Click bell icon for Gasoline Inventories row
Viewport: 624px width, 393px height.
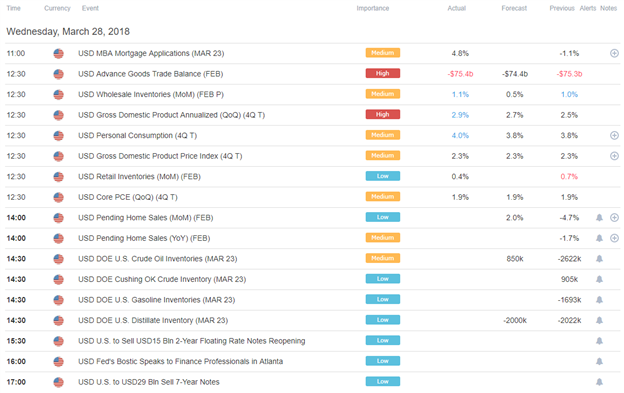(599, 300)
